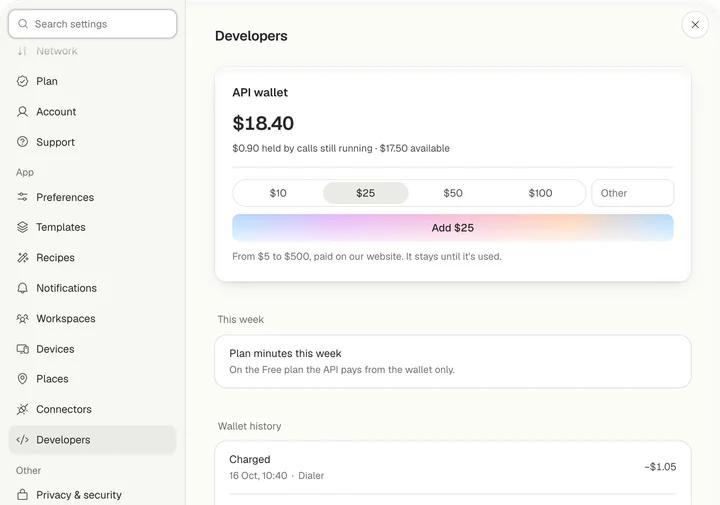Open the Account settings page

[x=92, y=112]
